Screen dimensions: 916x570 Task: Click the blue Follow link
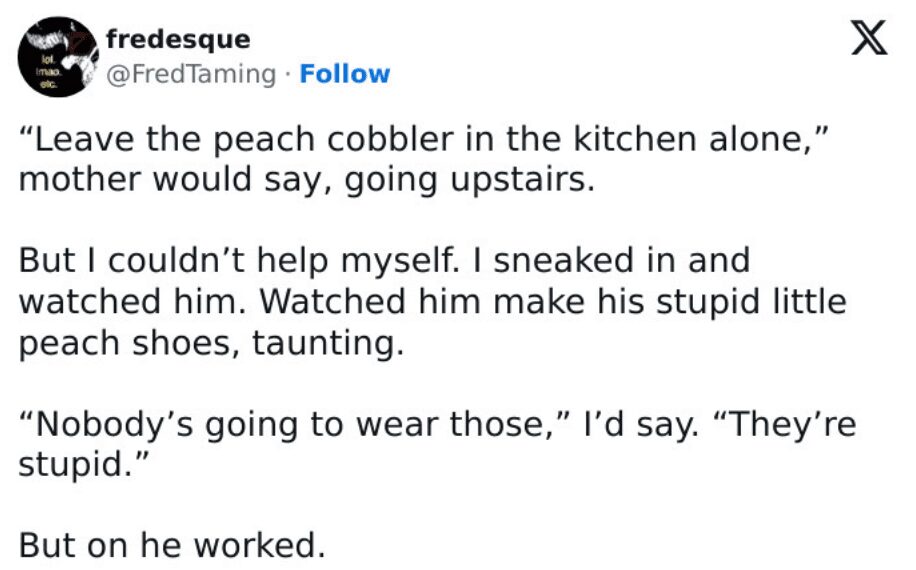(x=345, y=74)
